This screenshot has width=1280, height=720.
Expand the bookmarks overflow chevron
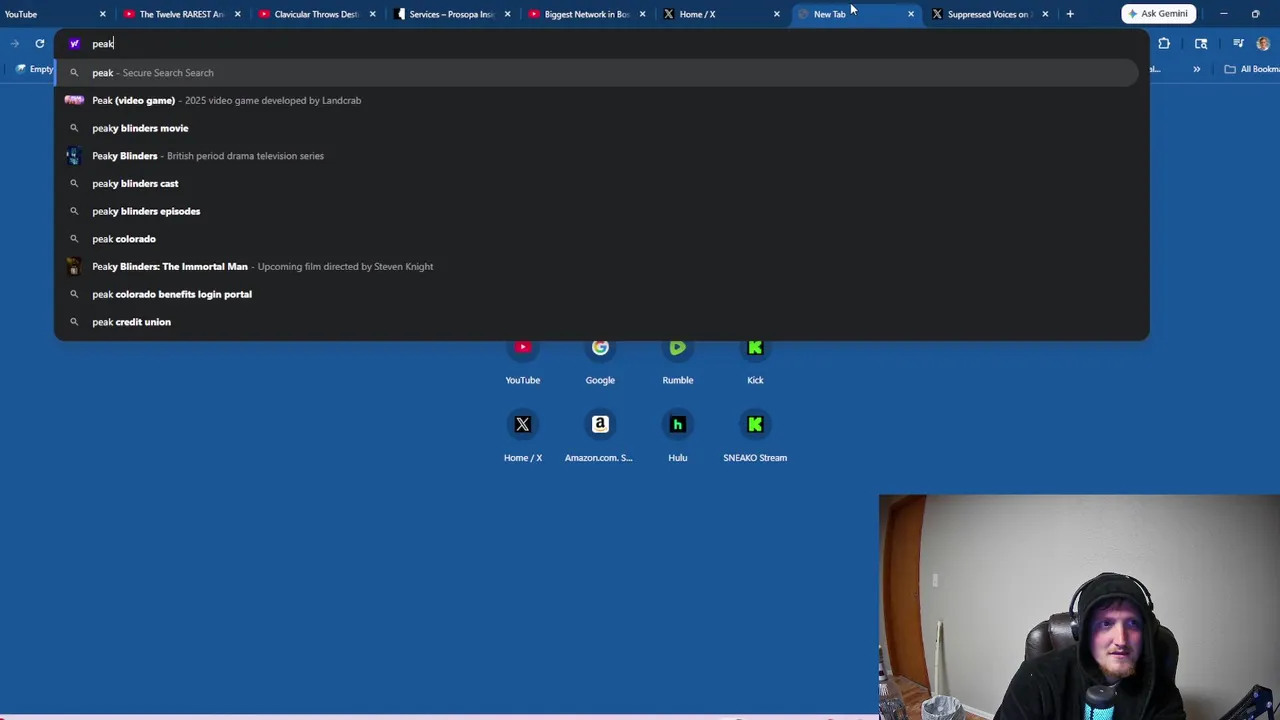click(x=1196, y=69)
